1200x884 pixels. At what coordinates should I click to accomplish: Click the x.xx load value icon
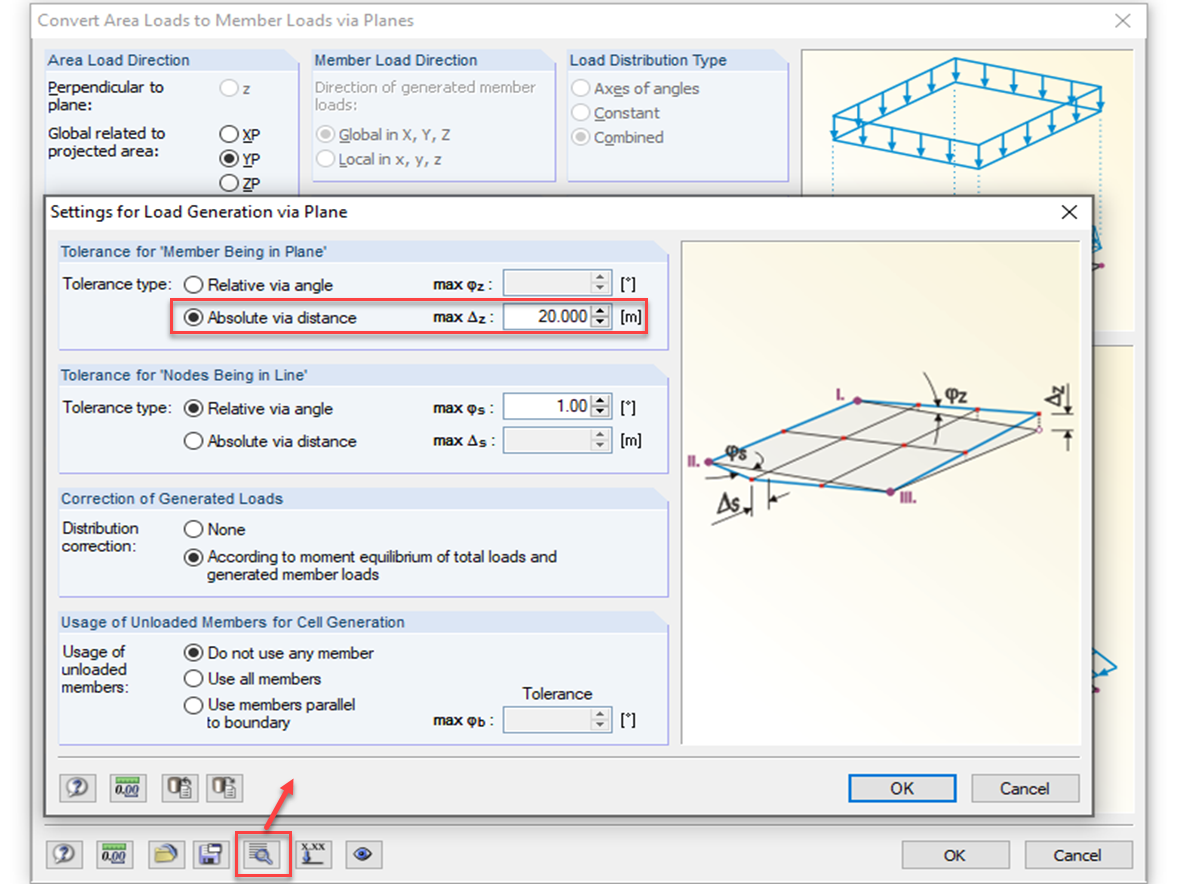pos(314,855)
